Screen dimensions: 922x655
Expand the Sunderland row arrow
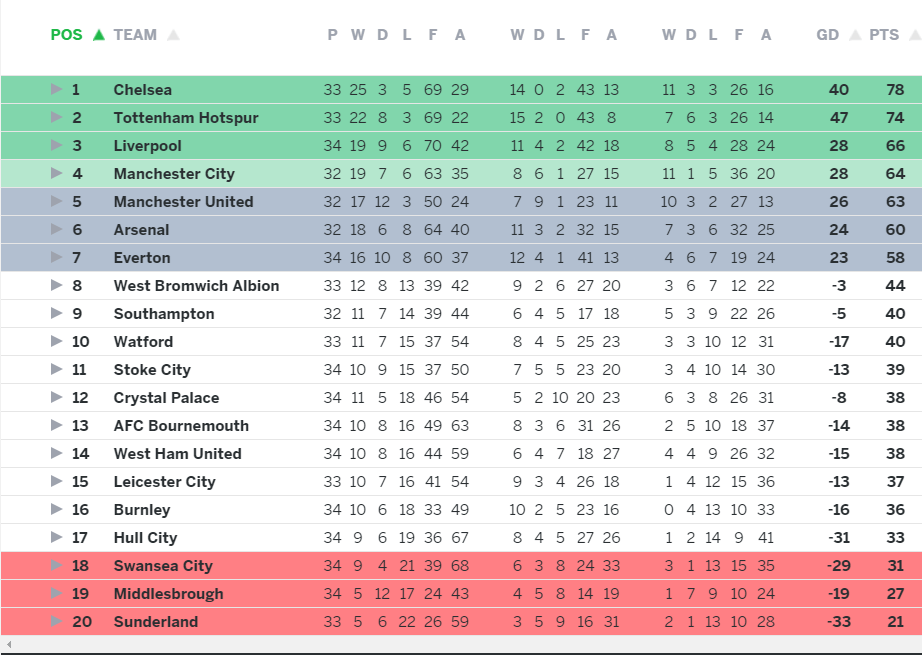click(57, 622)
